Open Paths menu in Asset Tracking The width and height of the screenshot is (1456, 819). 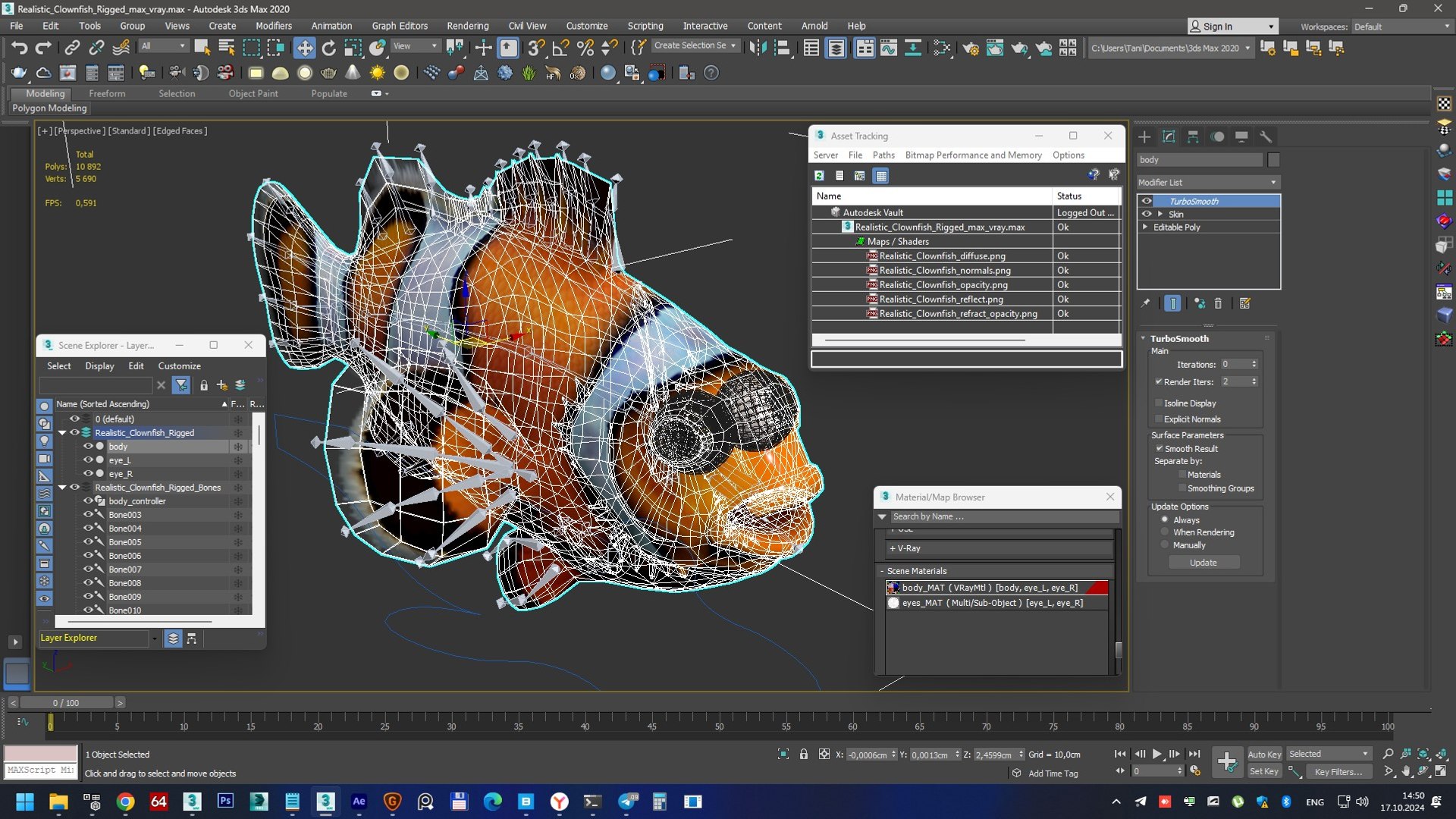[x=883, y=155]
